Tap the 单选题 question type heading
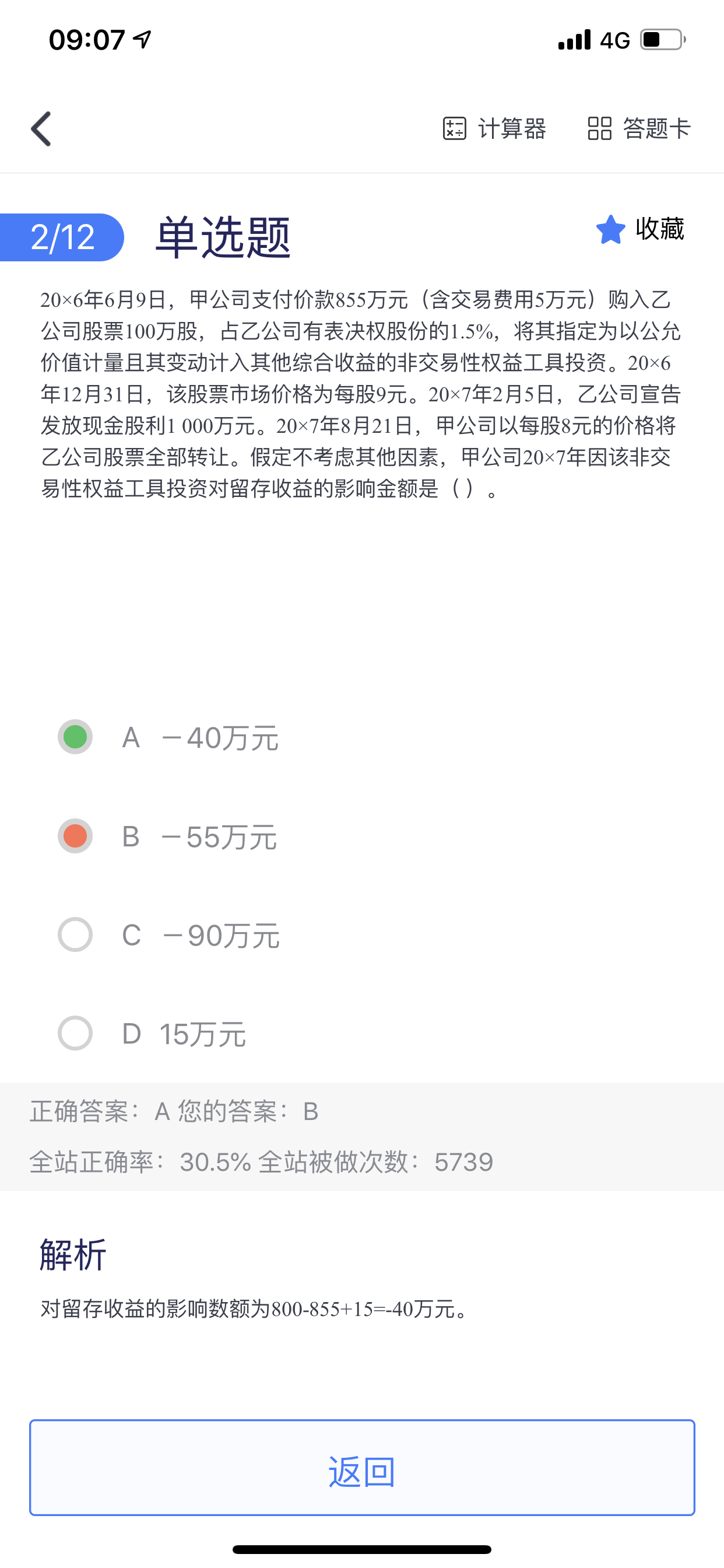 pyautogui.click(x=223, y=237)
